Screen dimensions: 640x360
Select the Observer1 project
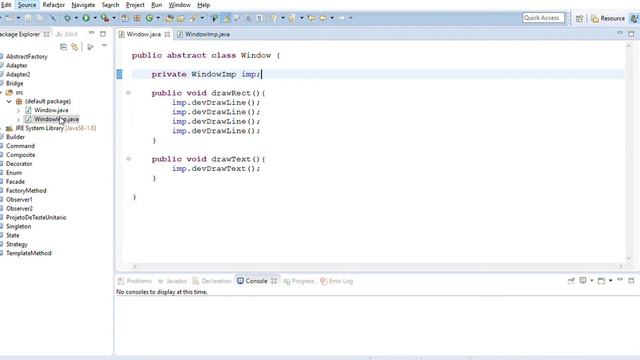pyautogui.click(x=19, y=200)
